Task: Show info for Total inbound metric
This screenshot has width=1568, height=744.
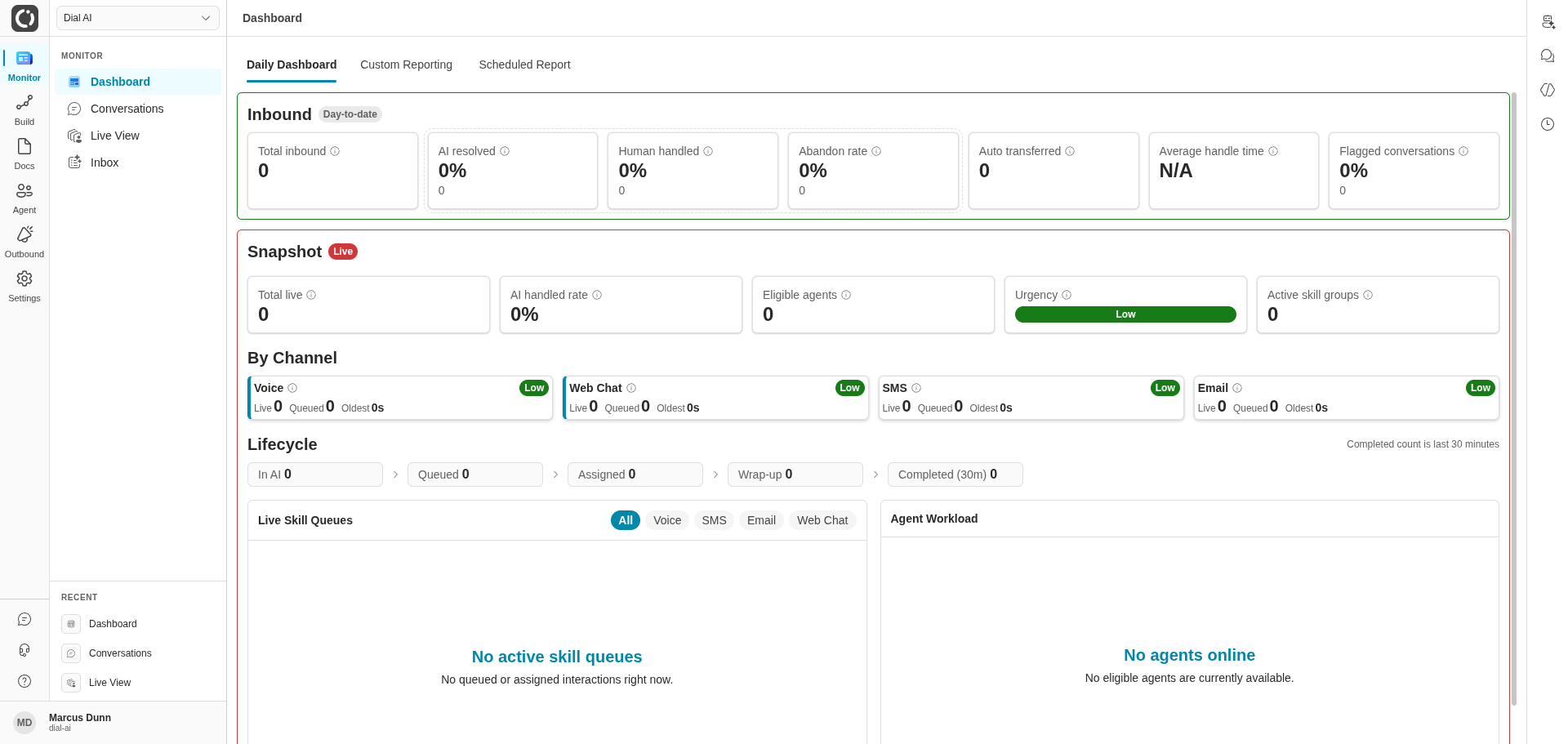Action: pyautogui.click(x=335, y=151)
